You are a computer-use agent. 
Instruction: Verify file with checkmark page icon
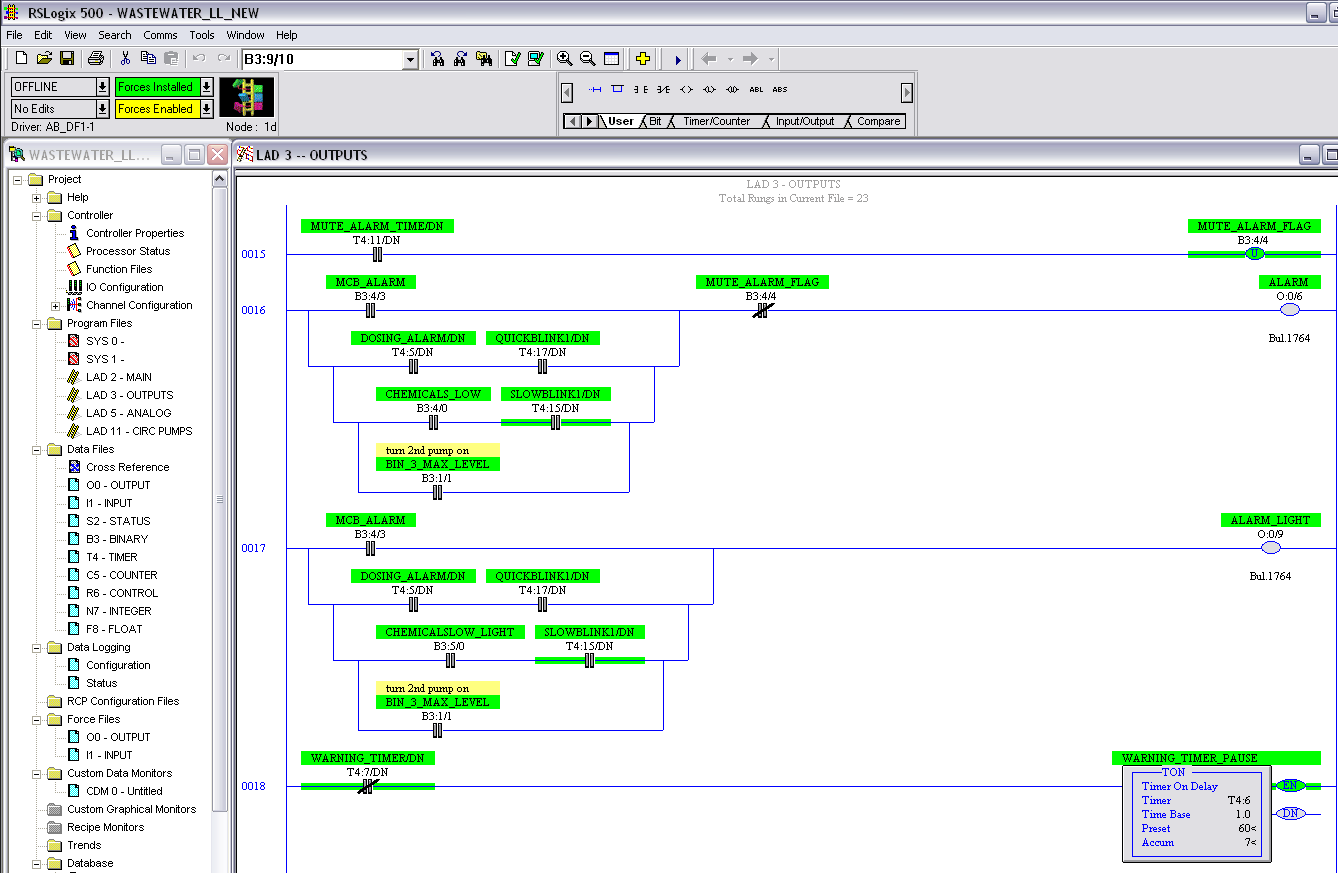512,59
